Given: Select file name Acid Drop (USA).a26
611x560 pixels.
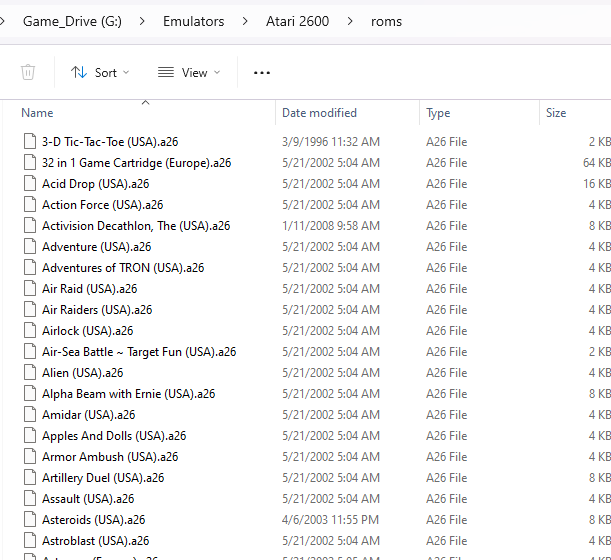Looking at the screenshot, I should click(95, 184).
